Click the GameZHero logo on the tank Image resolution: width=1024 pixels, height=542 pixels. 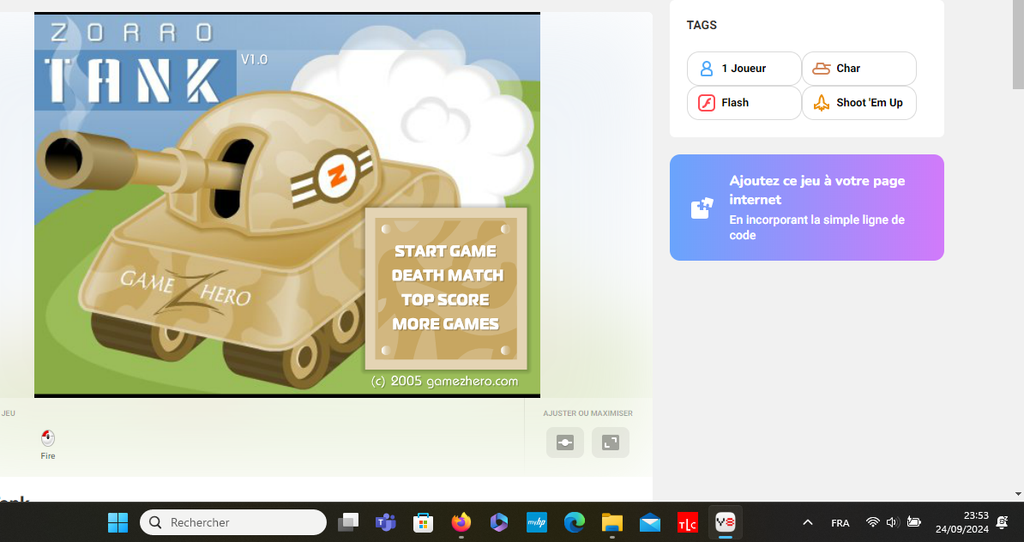tap(185, 290)
